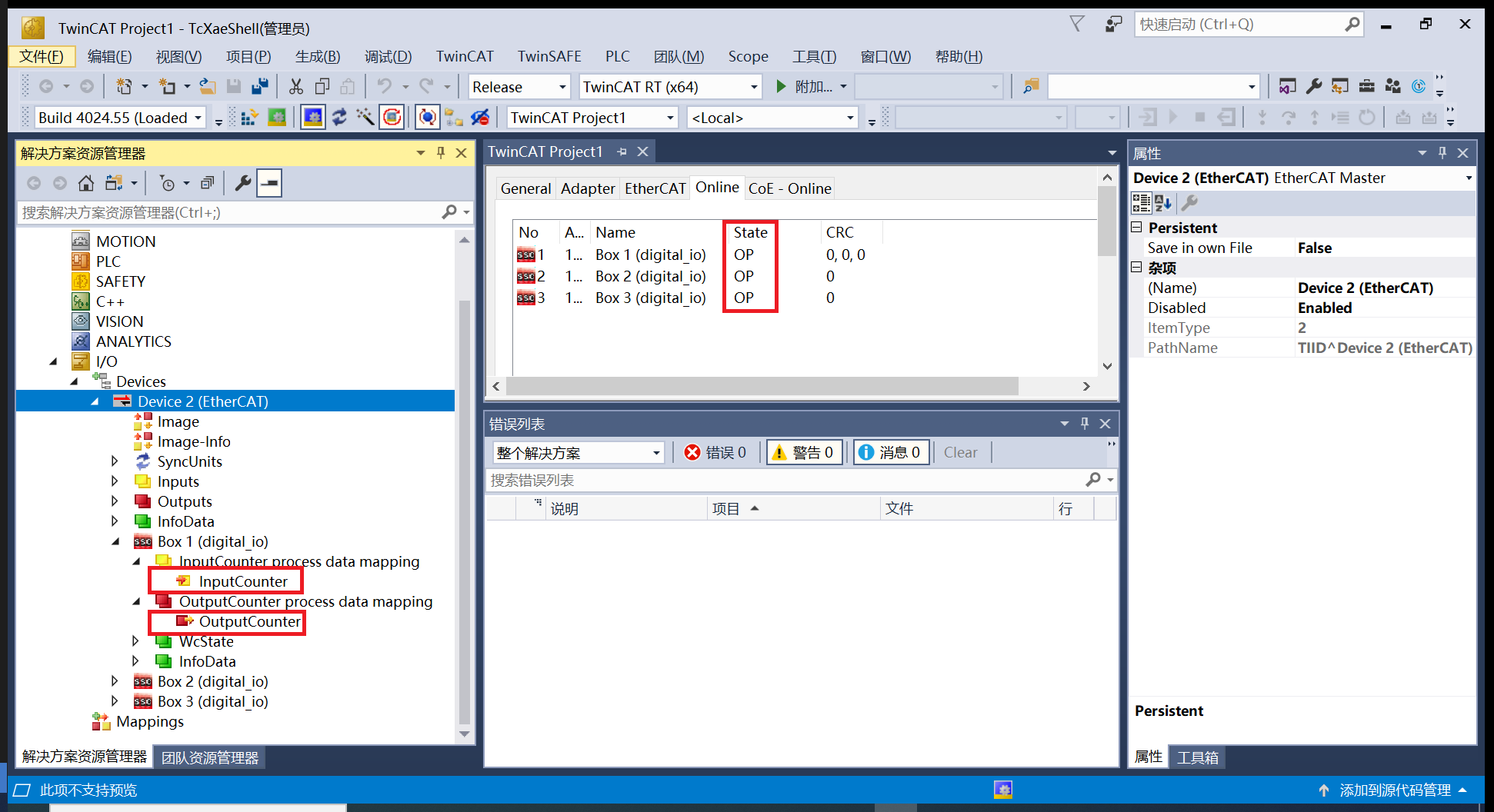Select the OutputCounter tree item
The height and width of the screenshot is (812, 1494).
[249, 621]
